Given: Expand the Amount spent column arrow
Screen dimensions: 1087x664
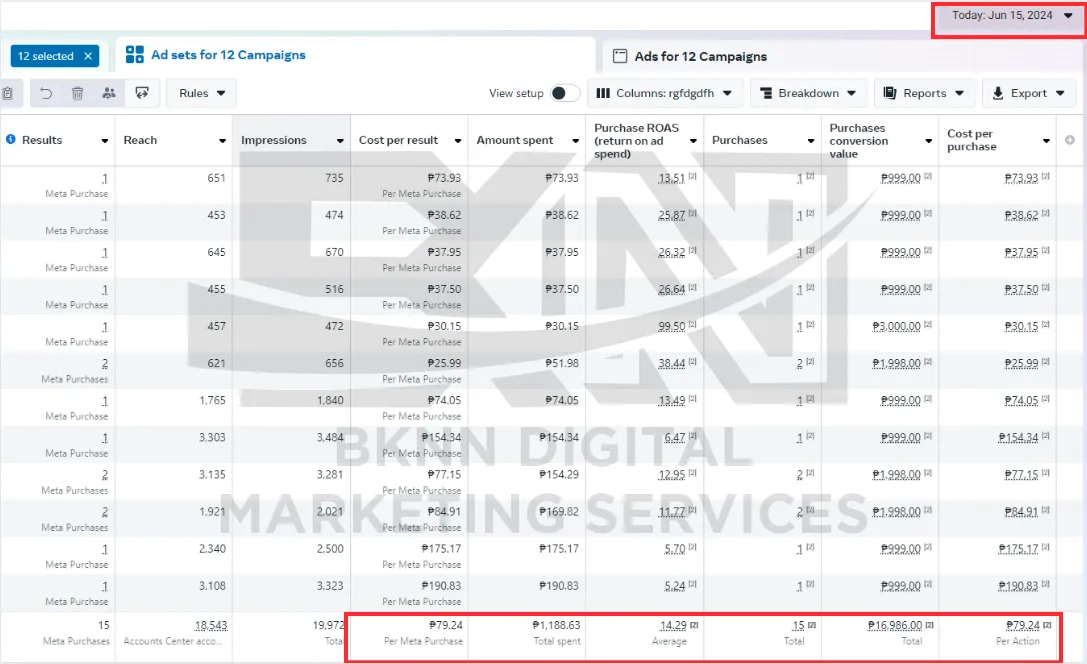Looking at the screenshot, I should click(x=576, y=141).
